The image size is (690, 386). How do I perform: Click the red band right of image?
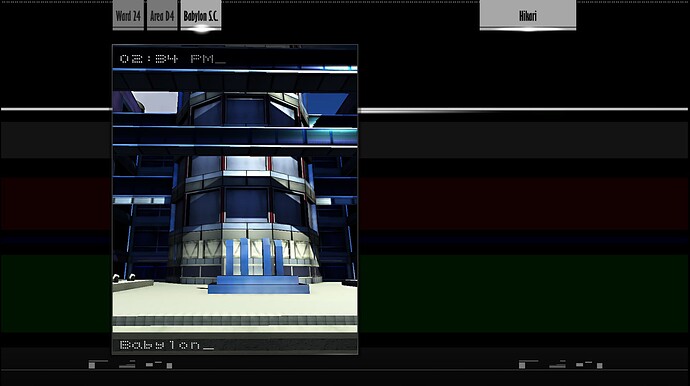pyautogui.click(x=524, y=204)
